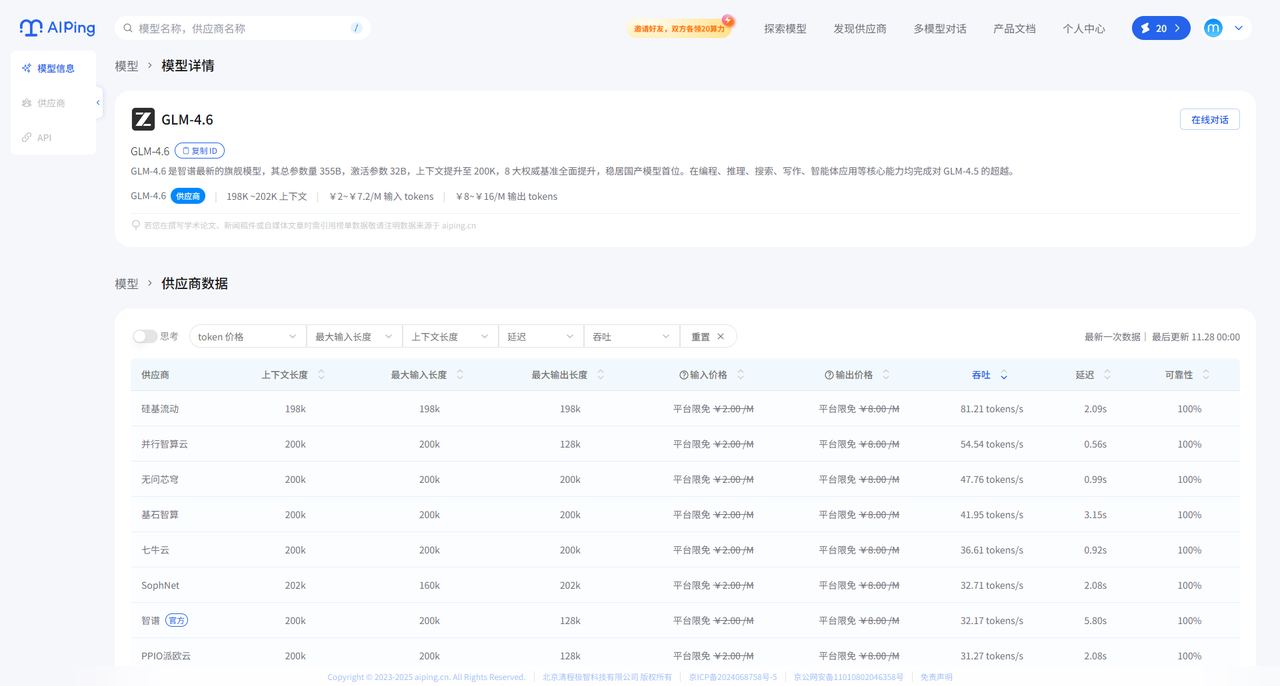Image resolution: width=1280 pixels, height=686 pixels.
Task: Click provider name 七牛云
Action: 155,550
